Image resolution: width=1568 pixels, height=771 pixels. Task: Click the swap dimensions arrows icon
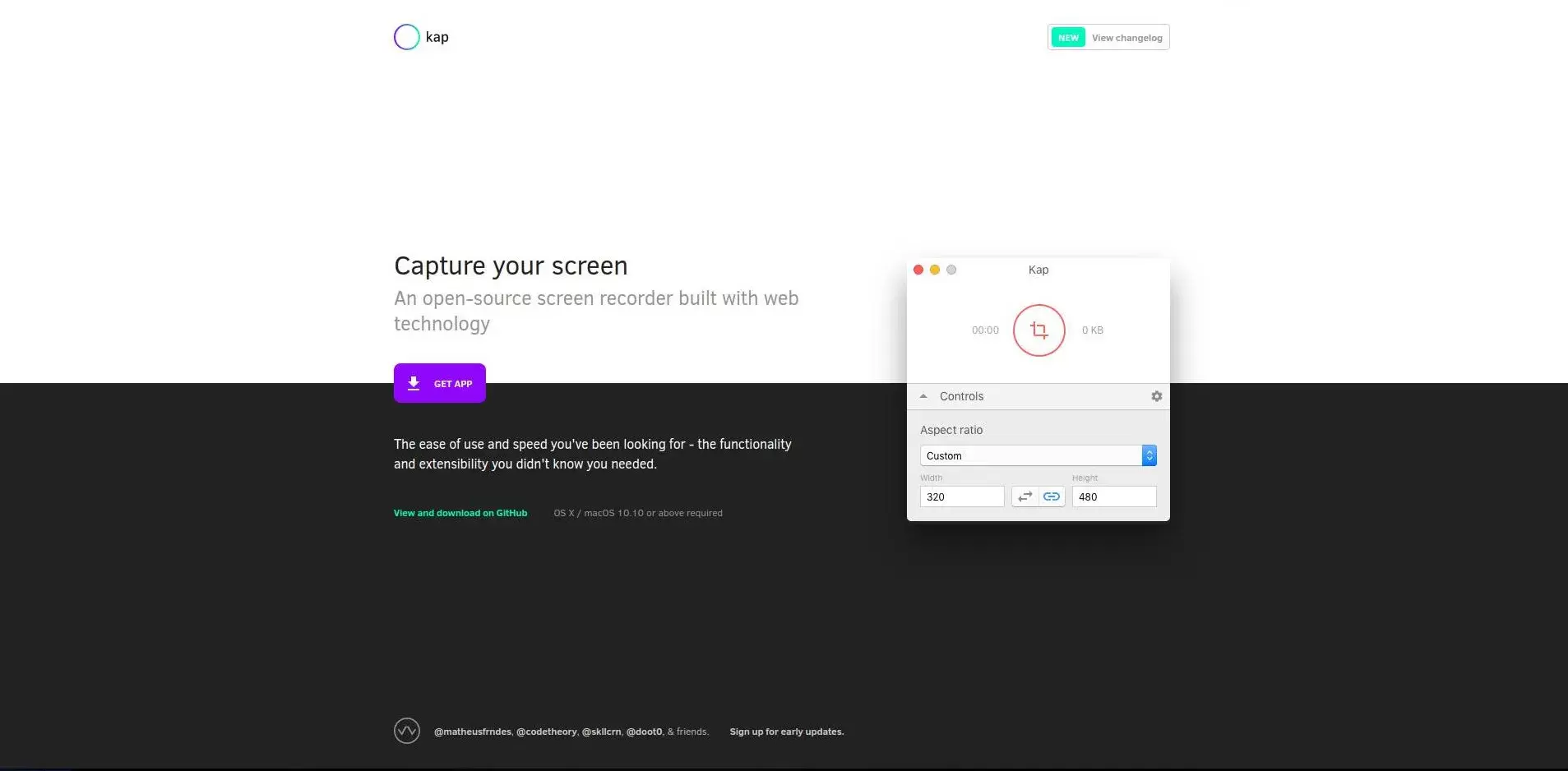click(x=1025, y=496)
